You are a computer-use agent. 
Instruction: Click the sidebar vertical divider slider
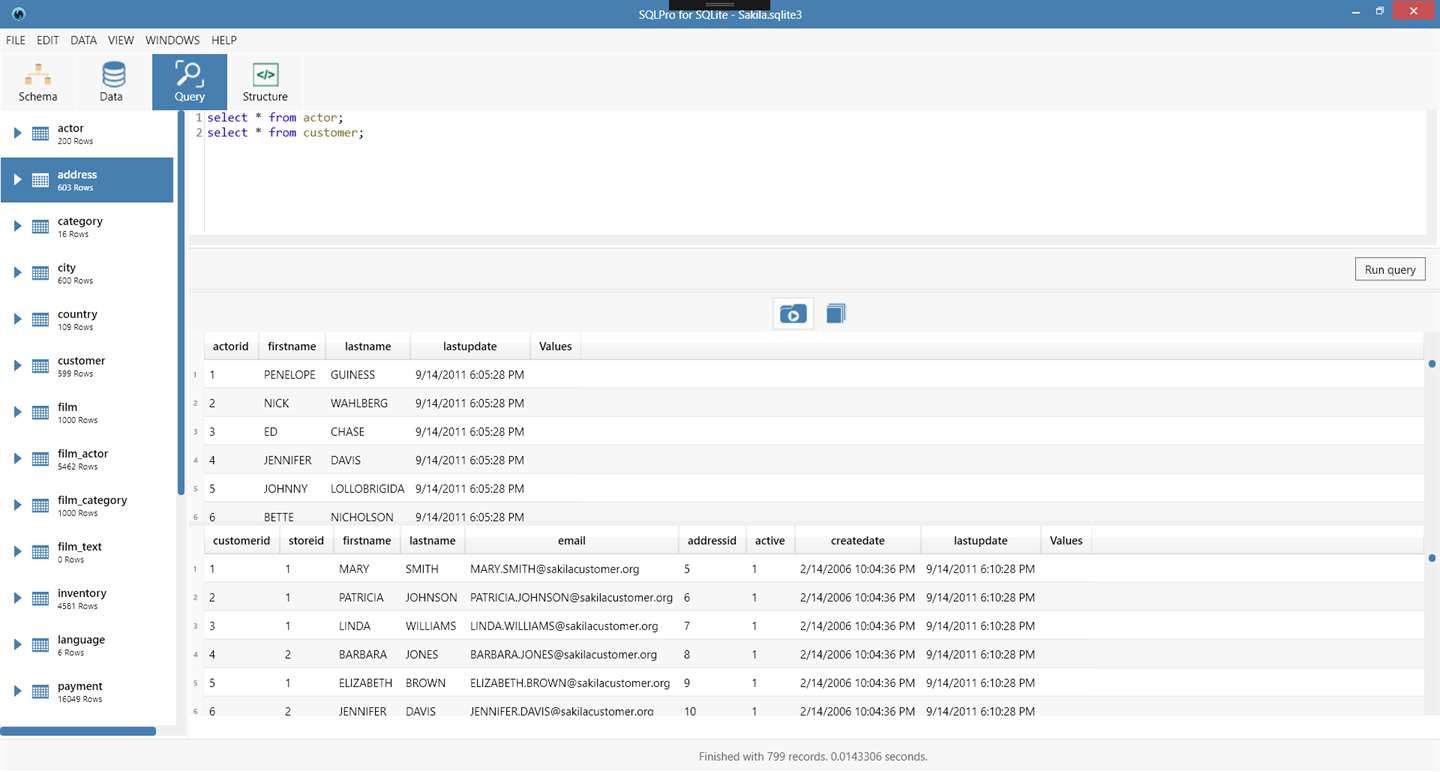pyautogui.click(x=181, y=304)
